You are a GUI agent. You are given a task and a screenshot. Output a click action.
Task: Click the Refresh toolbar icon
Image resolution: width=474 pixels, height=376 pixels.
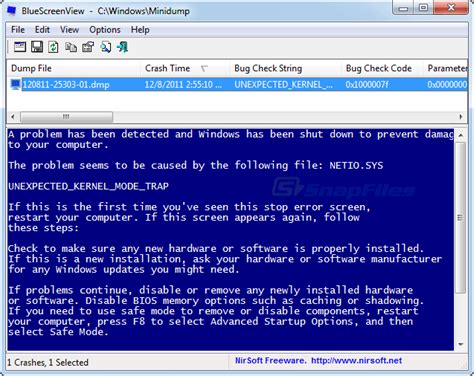click(x=53, y=47)
